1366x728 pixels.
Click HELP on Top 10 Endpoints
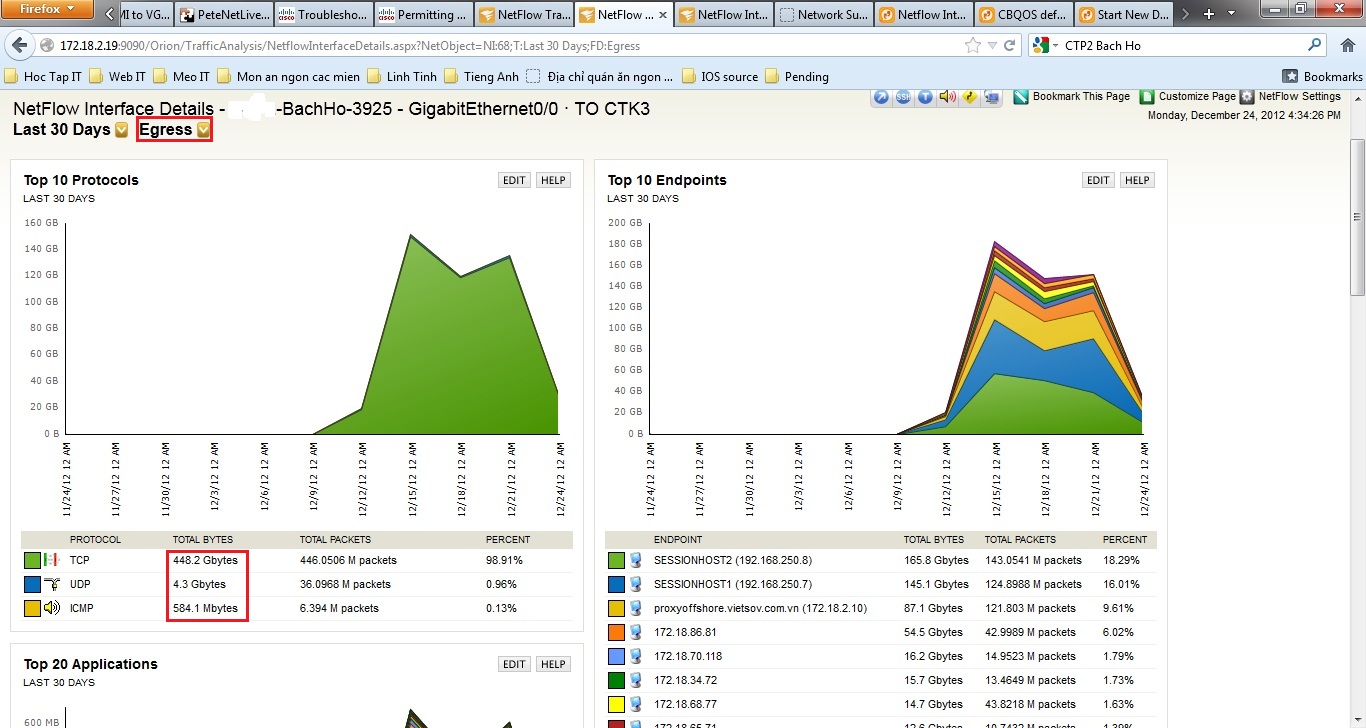(1137, 180)
